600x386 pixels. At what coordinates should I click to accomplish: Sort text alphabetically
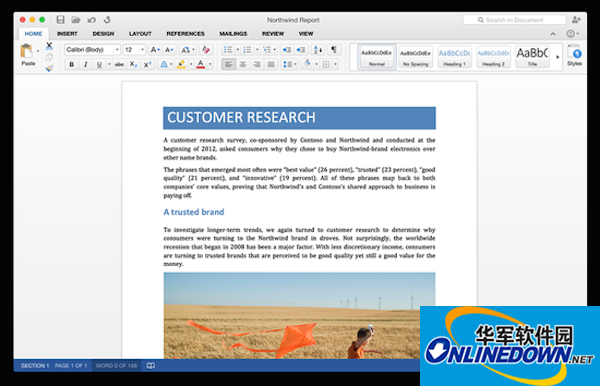[x=318, y=50]
